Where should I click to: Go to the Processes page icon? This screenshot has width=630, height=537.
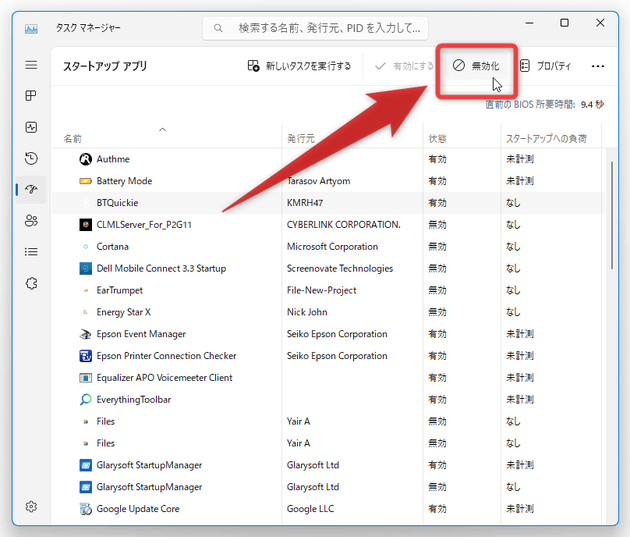[31, 96]
